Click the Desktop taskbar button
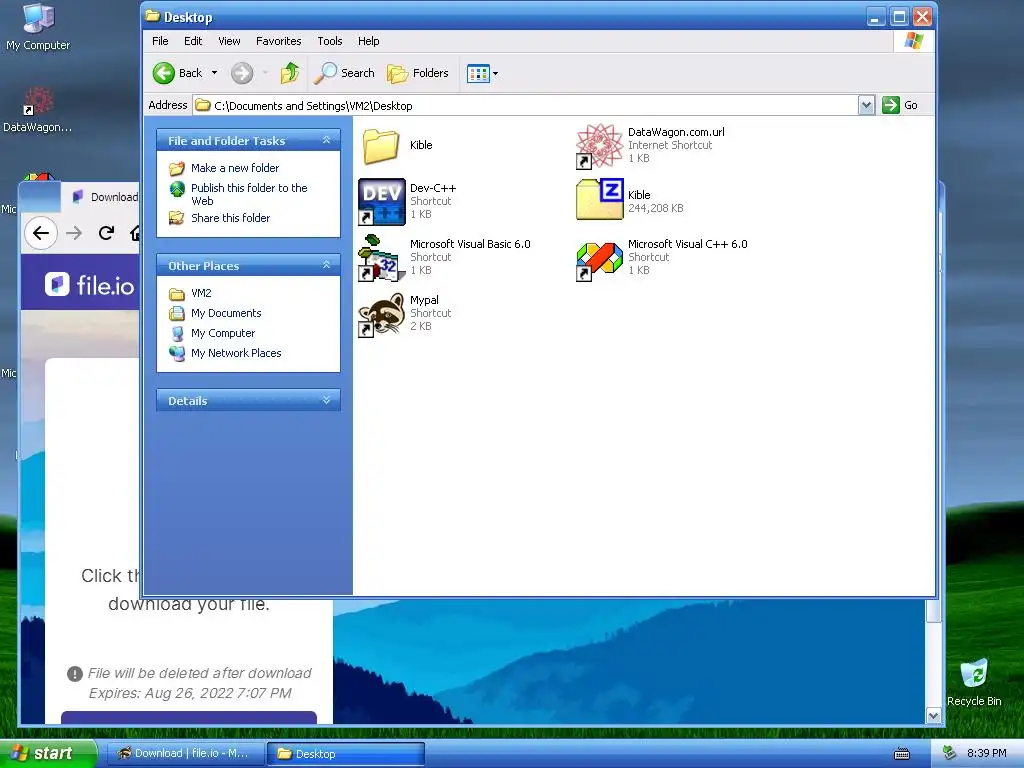 pos(346,754)
